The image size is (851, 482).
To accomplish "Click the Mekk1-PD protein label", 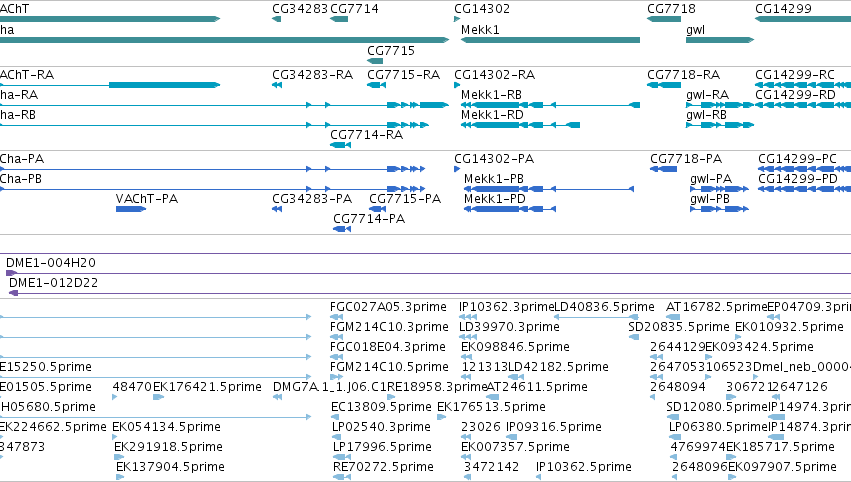I will [495, 199].
